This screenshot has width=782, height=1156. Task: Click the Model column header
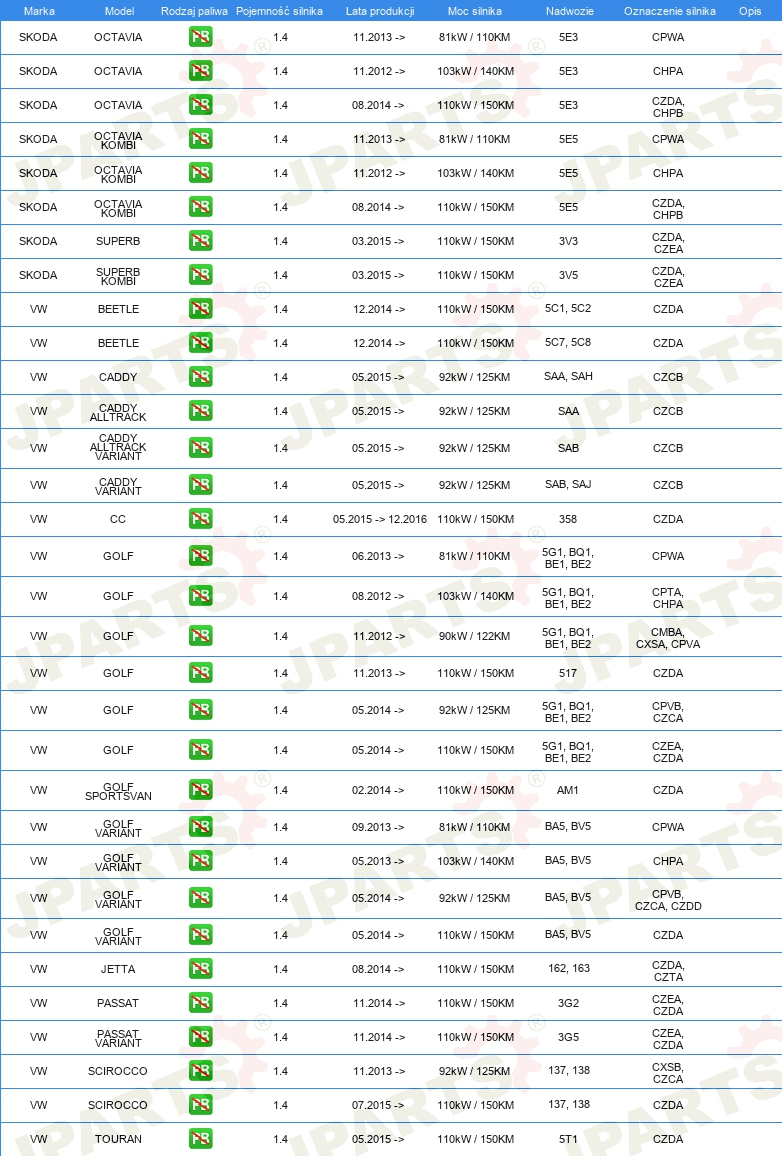click(x=119, y=11)
